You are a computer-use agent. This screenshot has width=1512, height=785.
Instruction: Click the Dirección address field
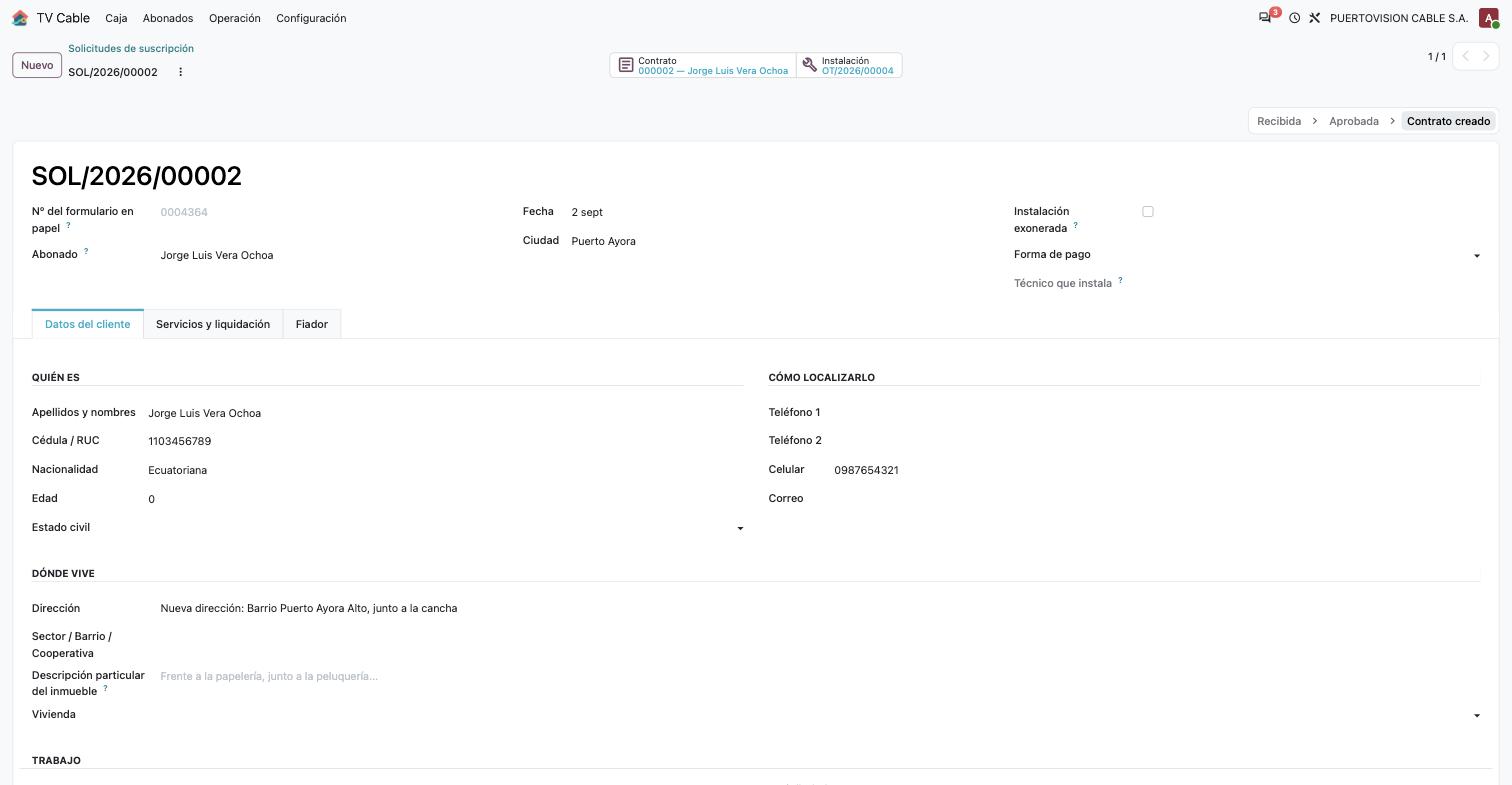(x=820, y=608)
